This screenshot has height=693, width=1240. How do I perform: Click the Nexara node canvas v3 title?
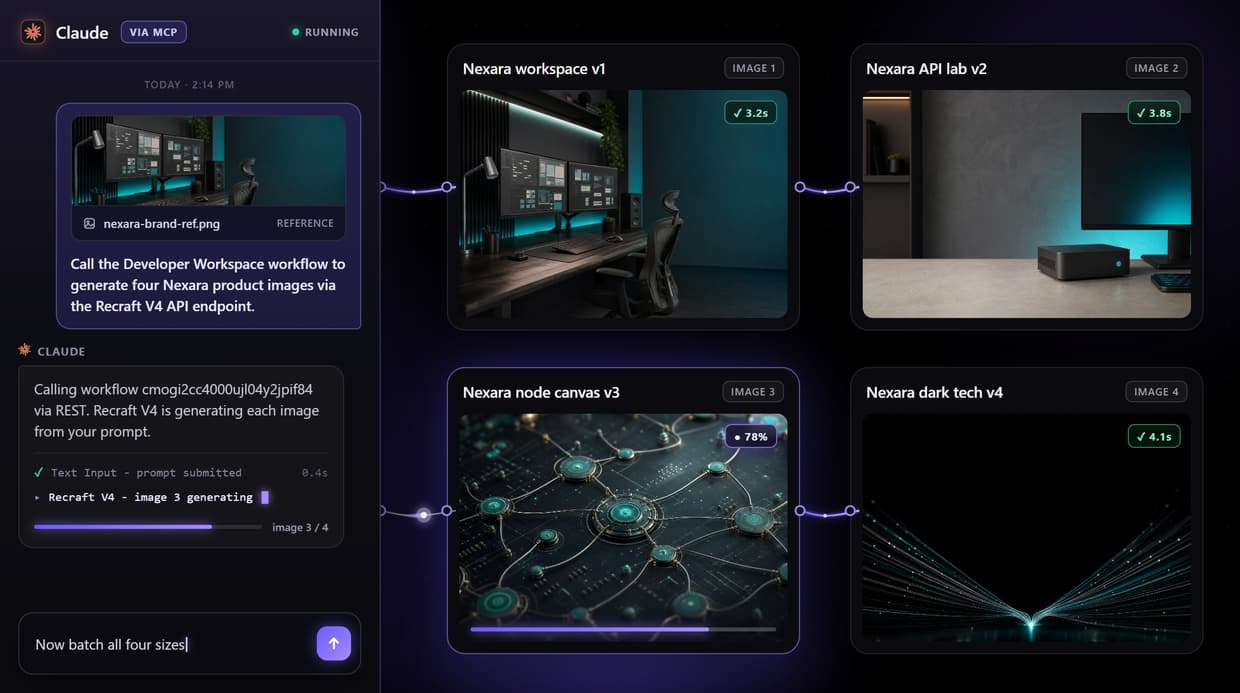click(x=541, y=392)
